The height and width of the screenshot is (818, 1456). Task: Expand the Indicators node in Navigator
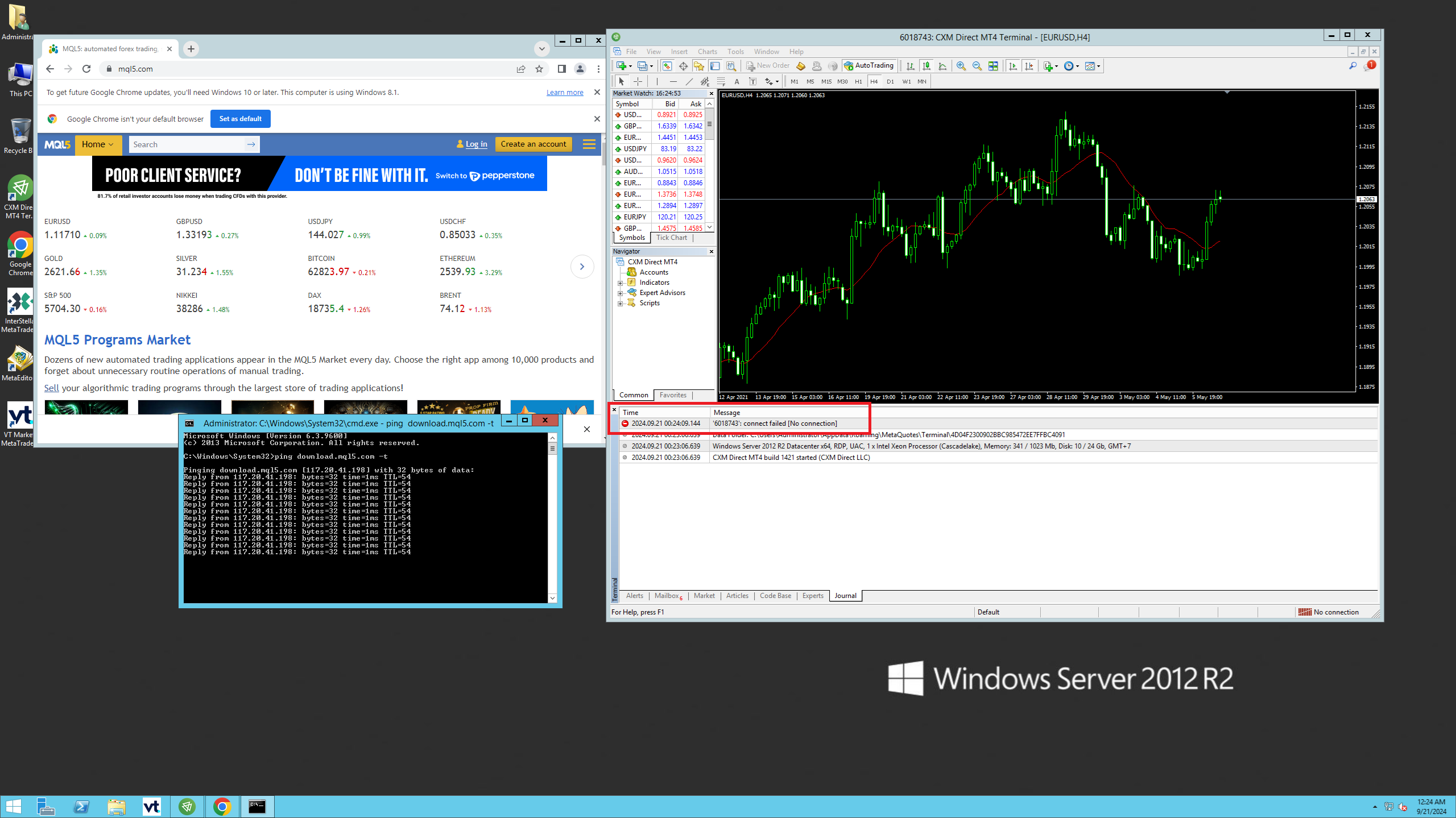coord(620,283)
